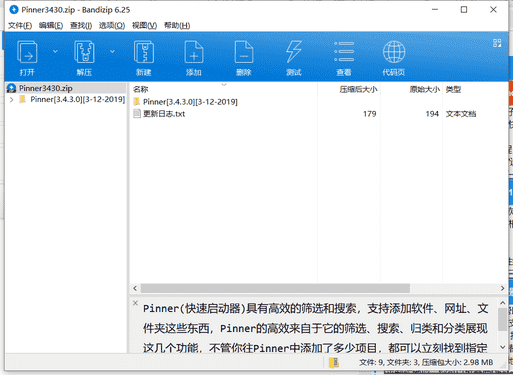Click the Add (添加) file icon
This screenshot has width=513, height=375.
tap(194, 52)
